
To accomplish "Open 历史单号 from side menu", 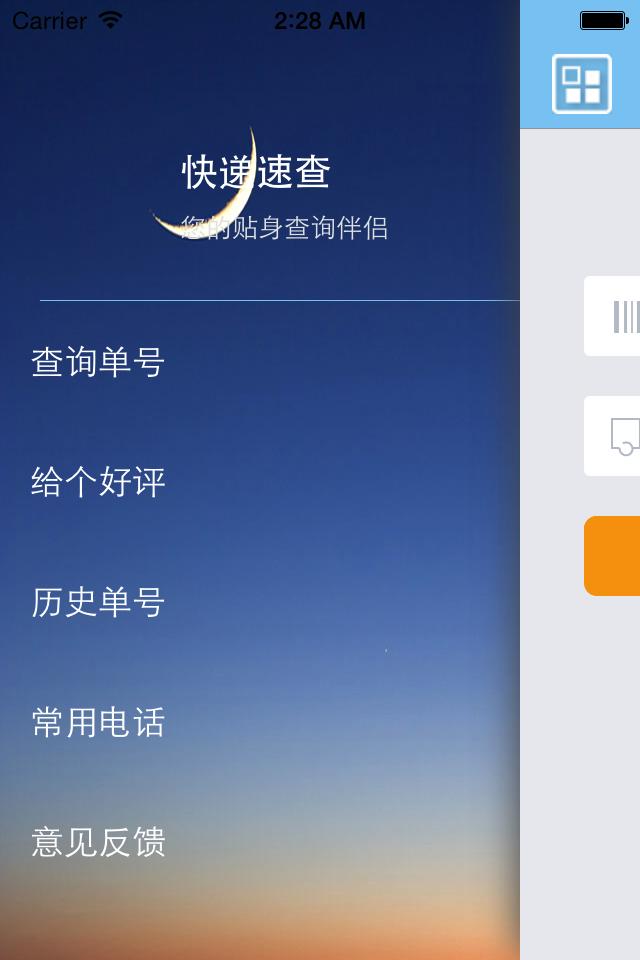I will pos(98,601).
